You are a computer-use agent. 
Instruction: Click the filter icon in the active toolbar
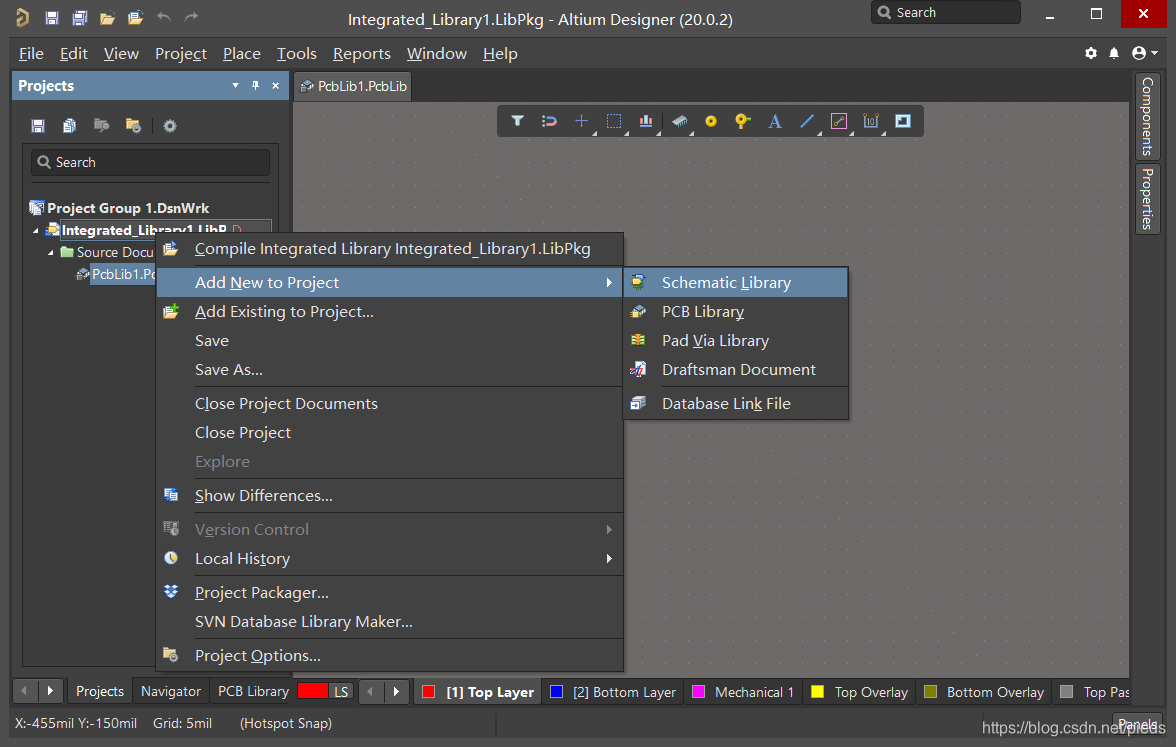click(x=517, y=121)
